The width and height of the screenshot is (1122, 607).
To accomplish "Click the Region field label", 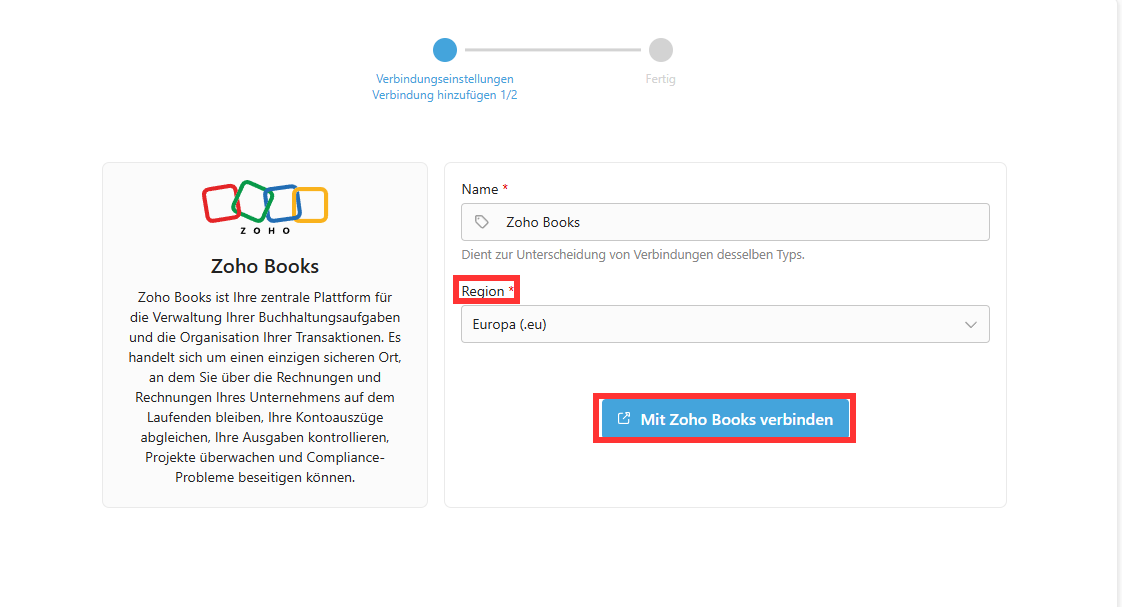I will (483, 291).
